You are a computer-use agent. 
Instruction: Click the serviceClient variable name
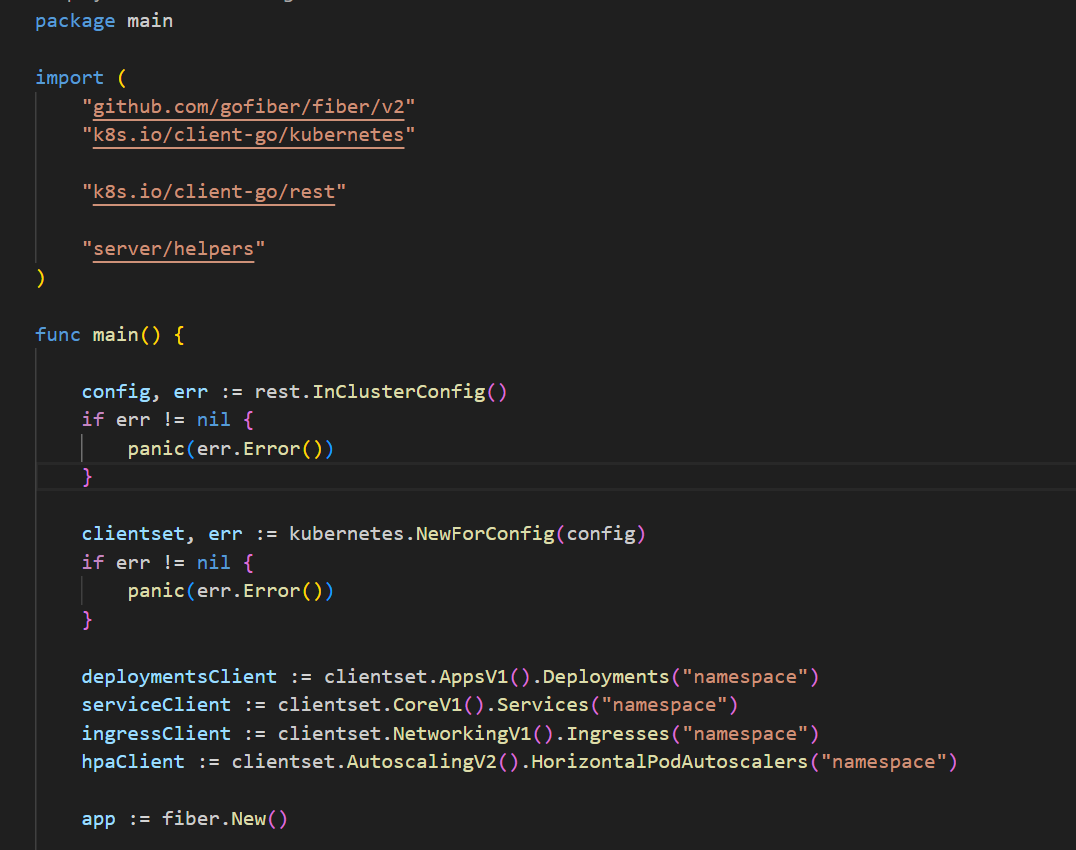pos(156,705)
